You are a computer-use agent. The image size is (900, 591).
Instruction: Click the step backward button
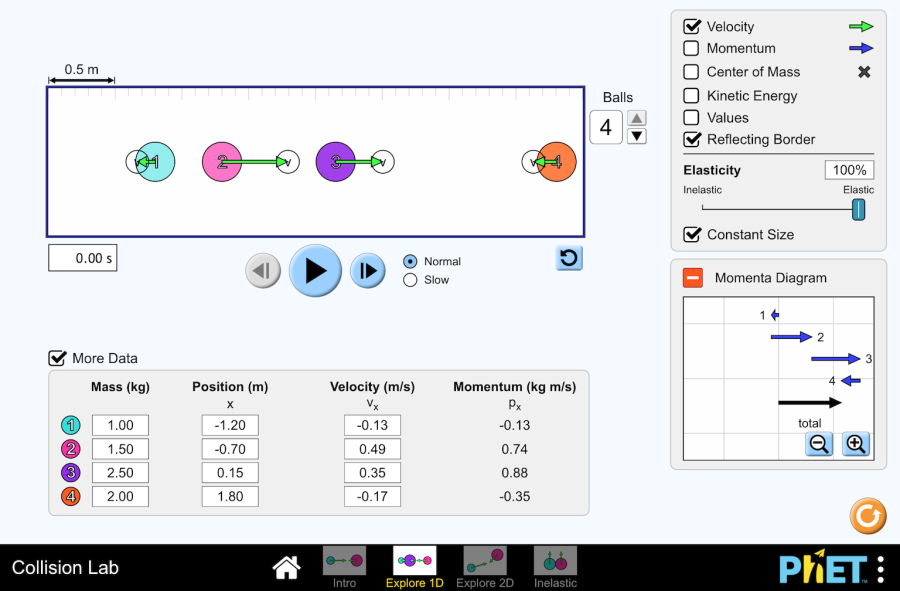coord(263,270)
